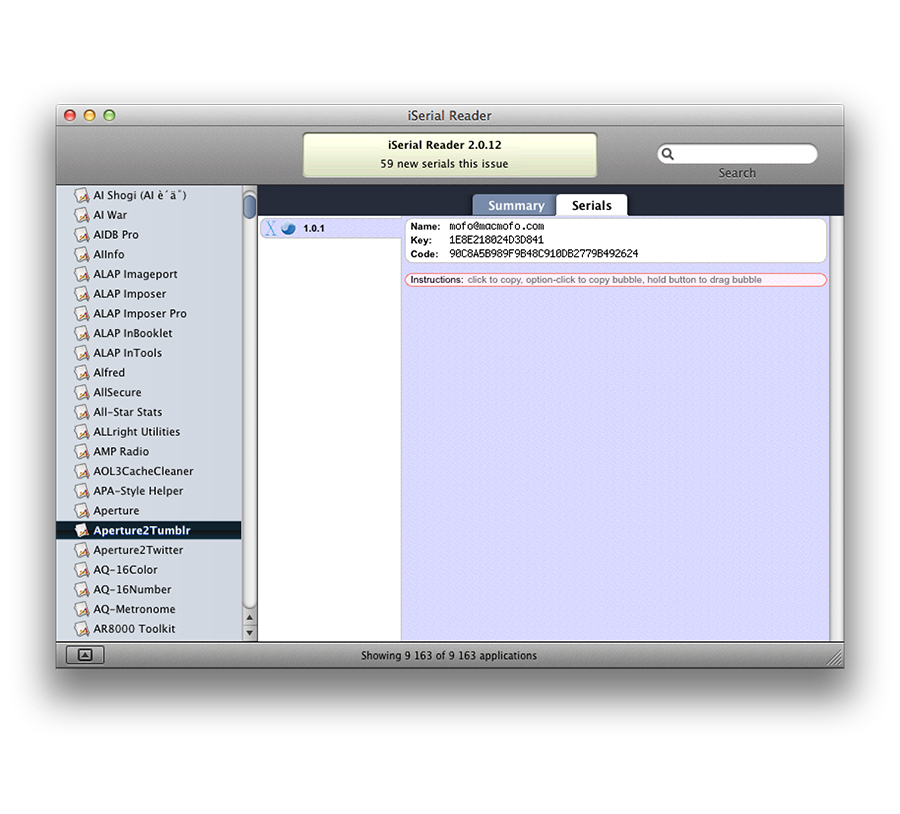Click the AR8000 Toolkit app icon

point(82,629)
